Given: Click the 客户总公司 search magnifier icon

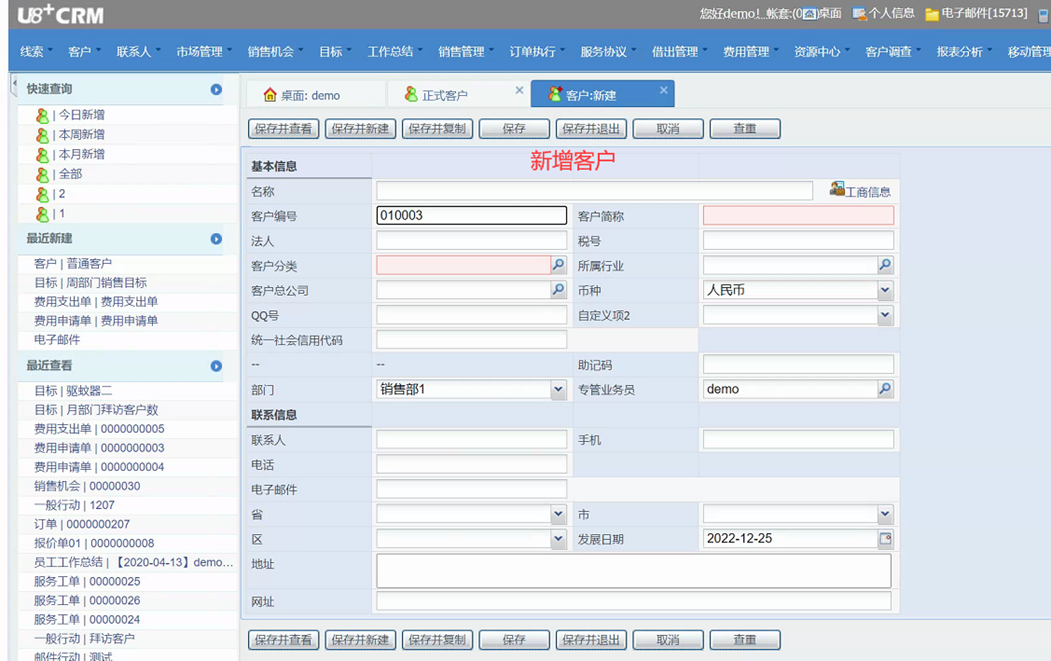Looking at the screenshot, I should click(x=558, y=290).
